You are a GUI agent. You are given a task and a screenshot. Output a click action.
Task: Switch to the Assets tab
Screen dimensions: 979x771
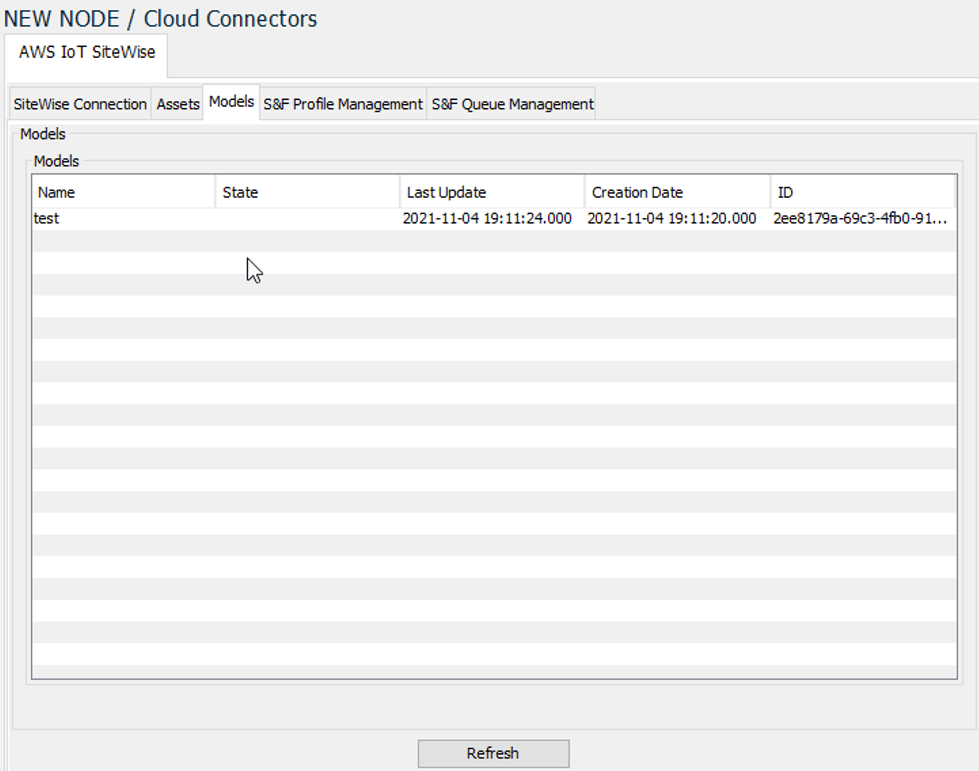click(177, 103)
